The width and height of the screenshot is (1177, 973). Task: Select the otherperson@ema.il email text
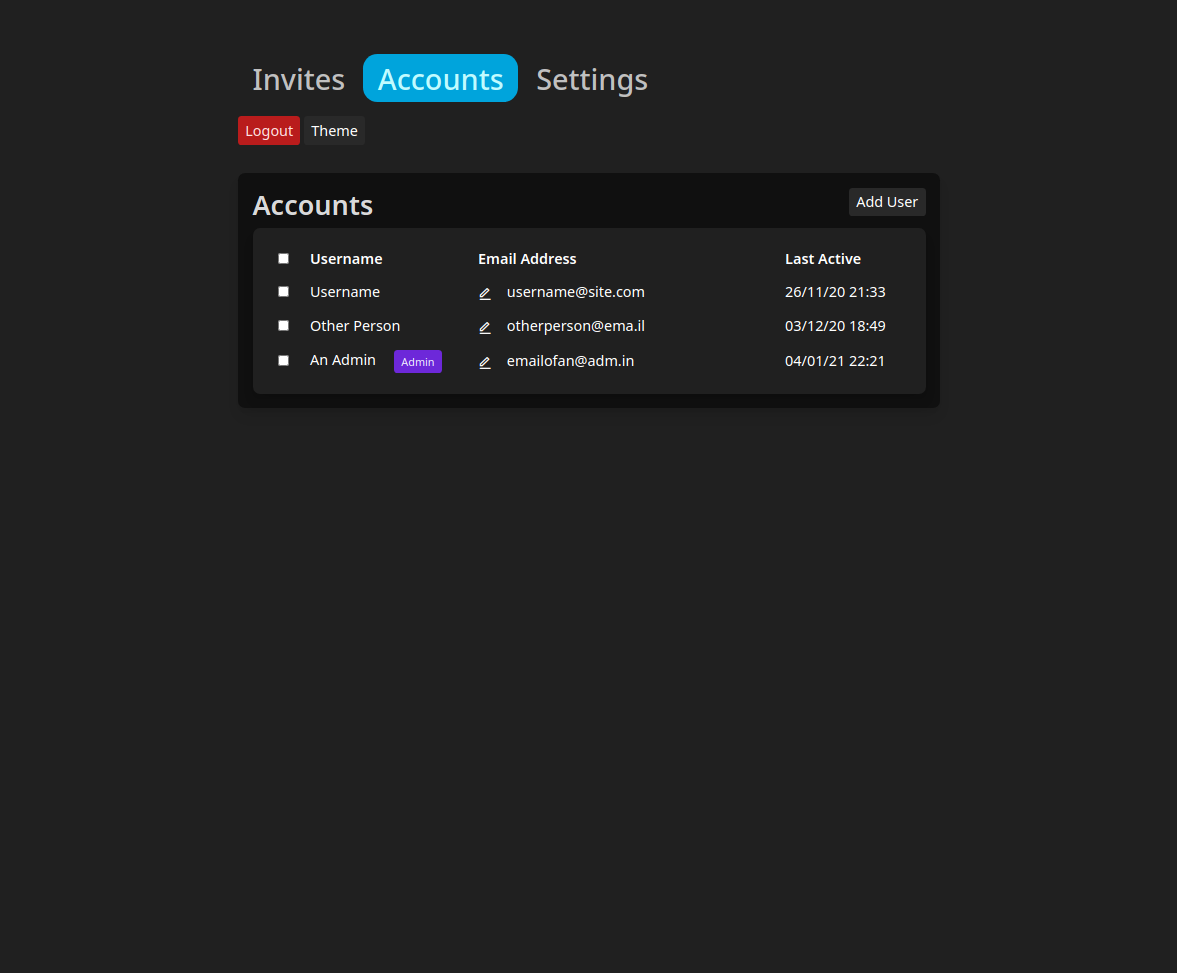pyautogui.click(x=575, y=326)
